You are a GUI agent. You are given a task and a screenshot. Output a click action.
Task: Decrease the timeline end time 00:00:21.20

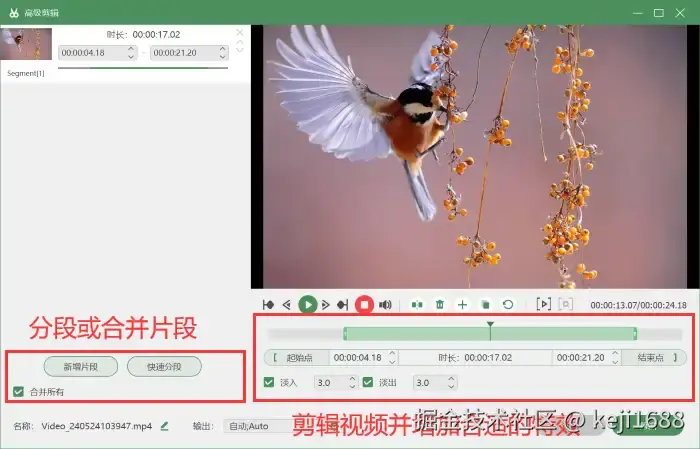tap(615, 361)
